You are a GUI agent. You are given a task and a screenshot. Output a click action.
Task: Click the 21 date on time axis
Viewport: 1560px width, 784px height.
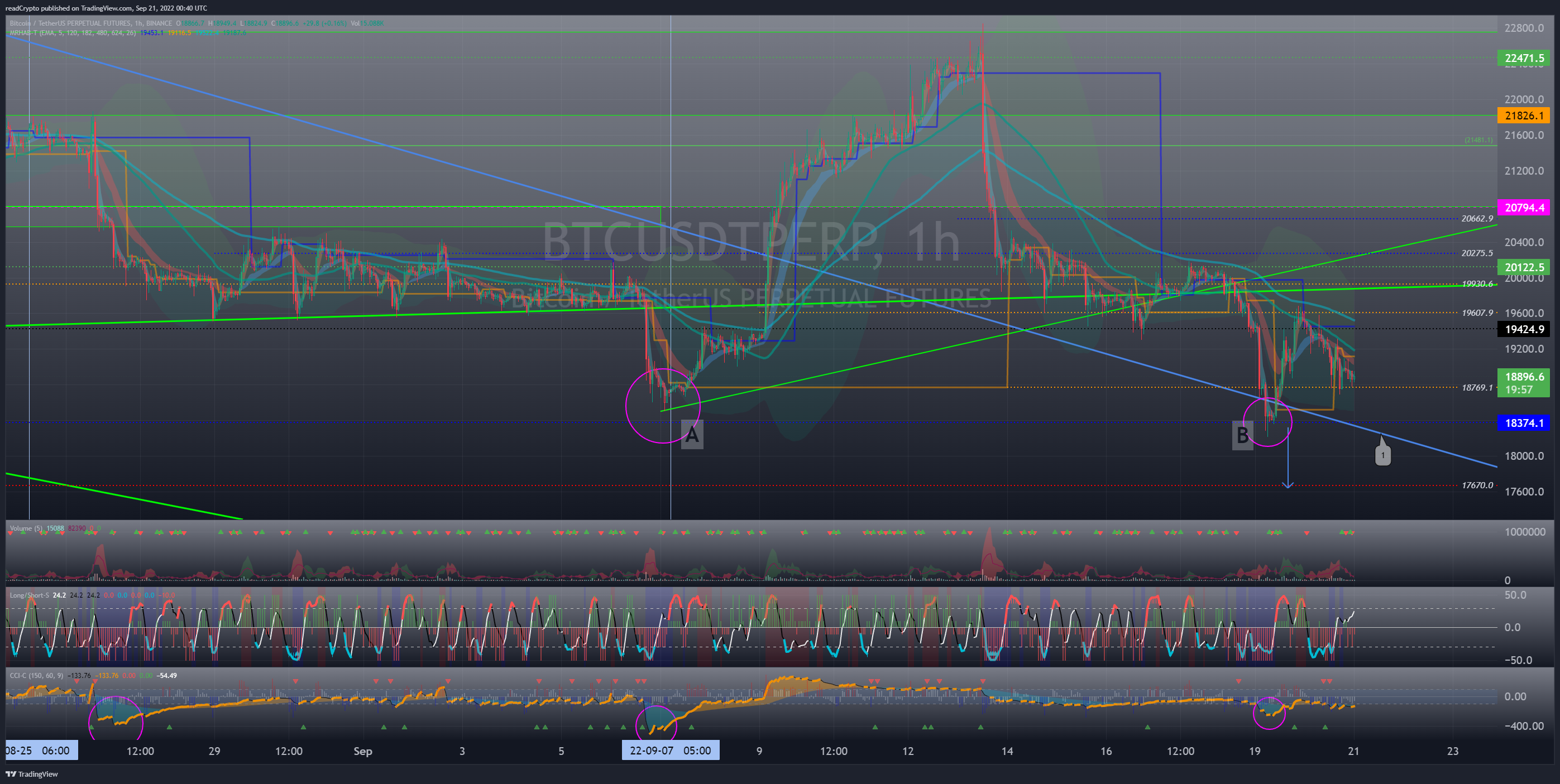(1353, 751)
